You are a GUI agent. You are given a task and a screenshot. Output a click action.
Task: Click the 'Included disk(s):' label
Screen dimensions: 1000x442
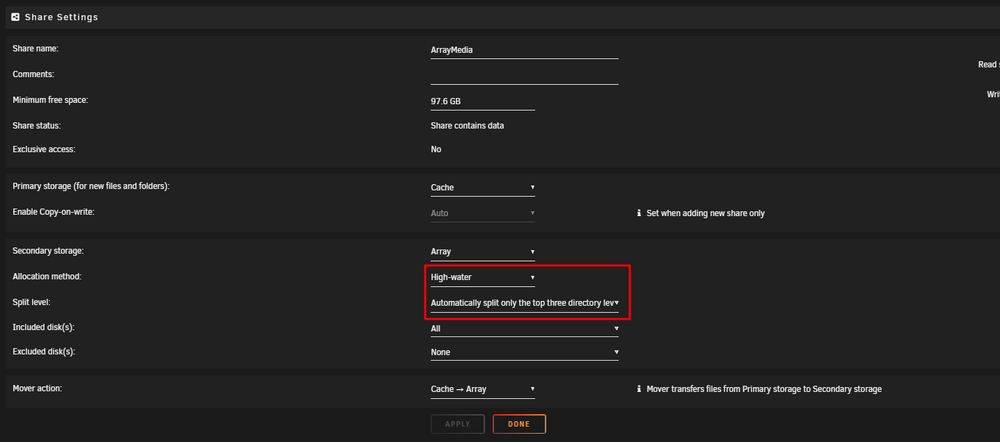click(43, 327)
